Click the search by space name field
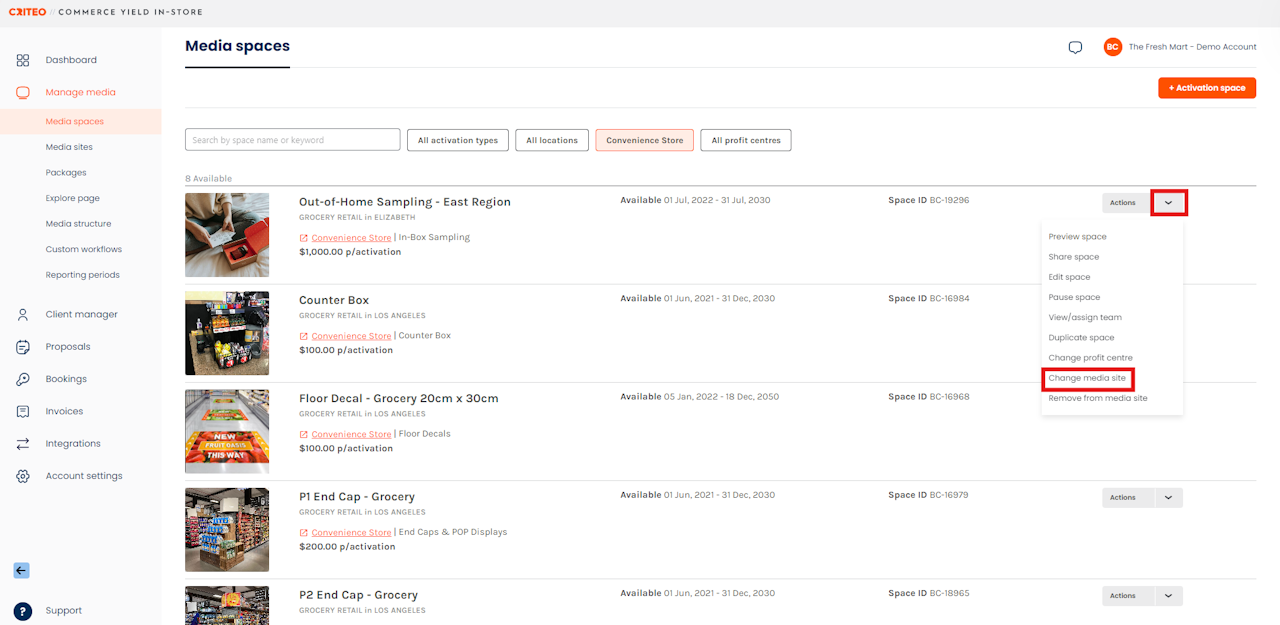The height and width of the screenshot is (625, 1280). [293, 140]
